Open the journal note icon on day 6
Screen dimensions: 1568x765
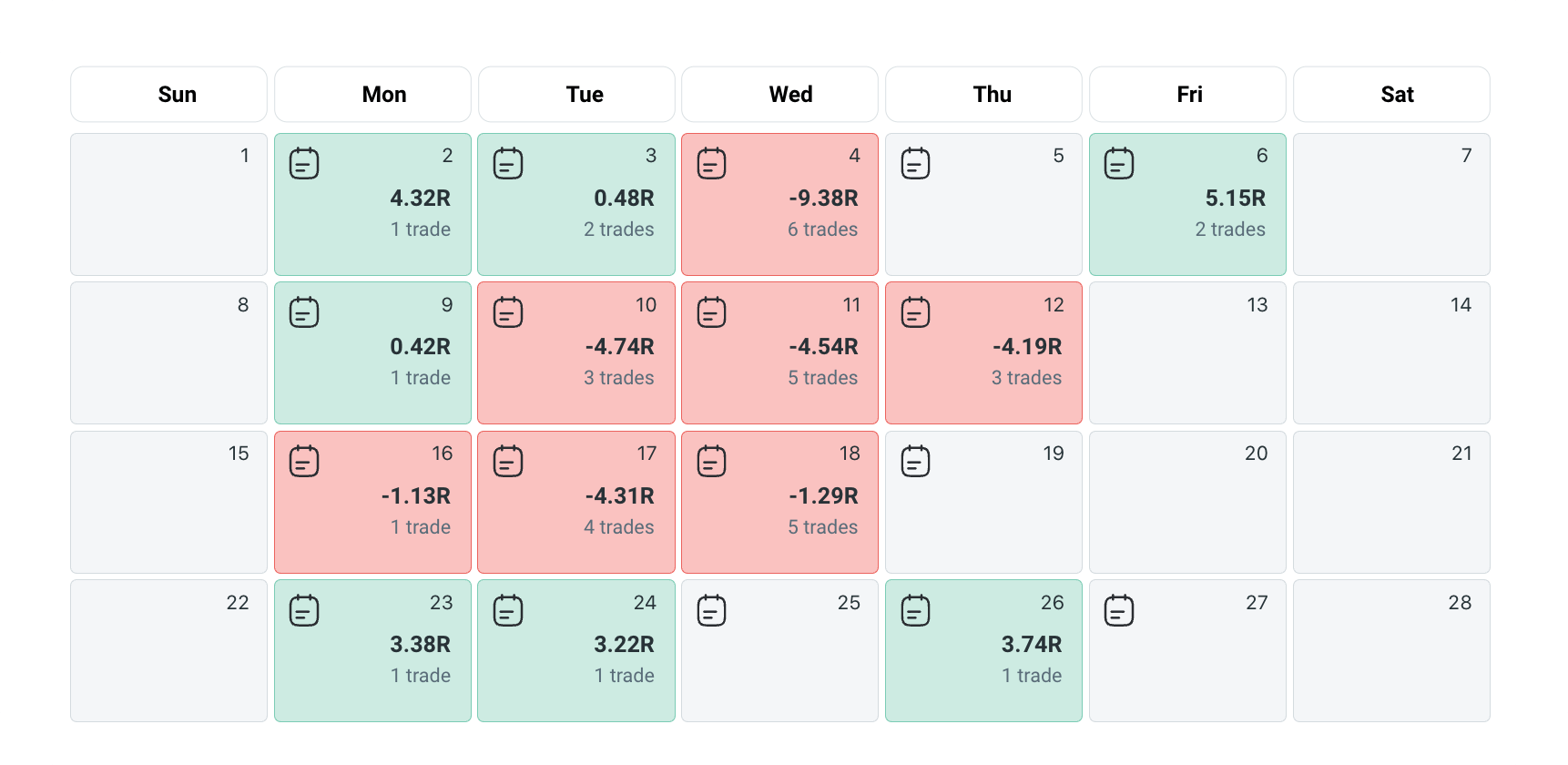1119,164
